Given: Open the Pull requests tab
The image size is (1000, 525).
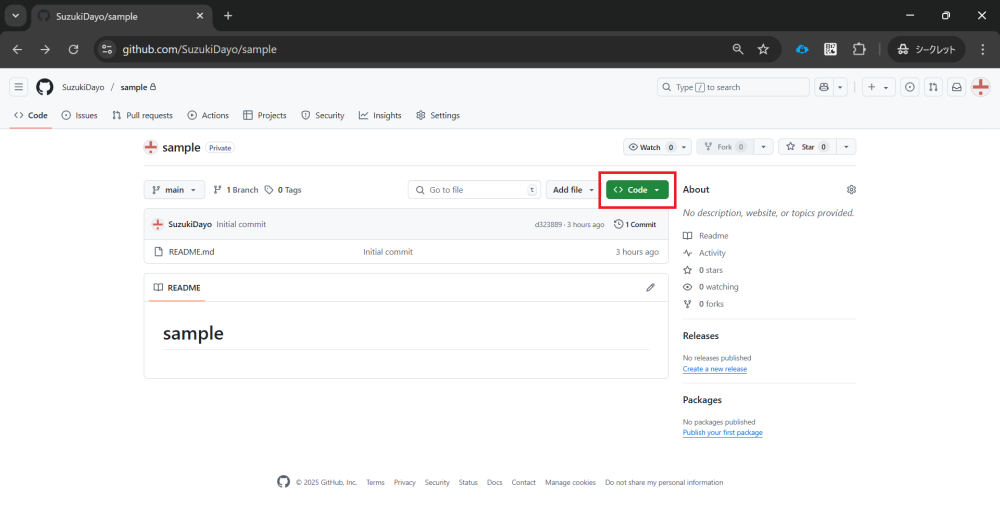Looking at the screenshot, I should point(142,115).
